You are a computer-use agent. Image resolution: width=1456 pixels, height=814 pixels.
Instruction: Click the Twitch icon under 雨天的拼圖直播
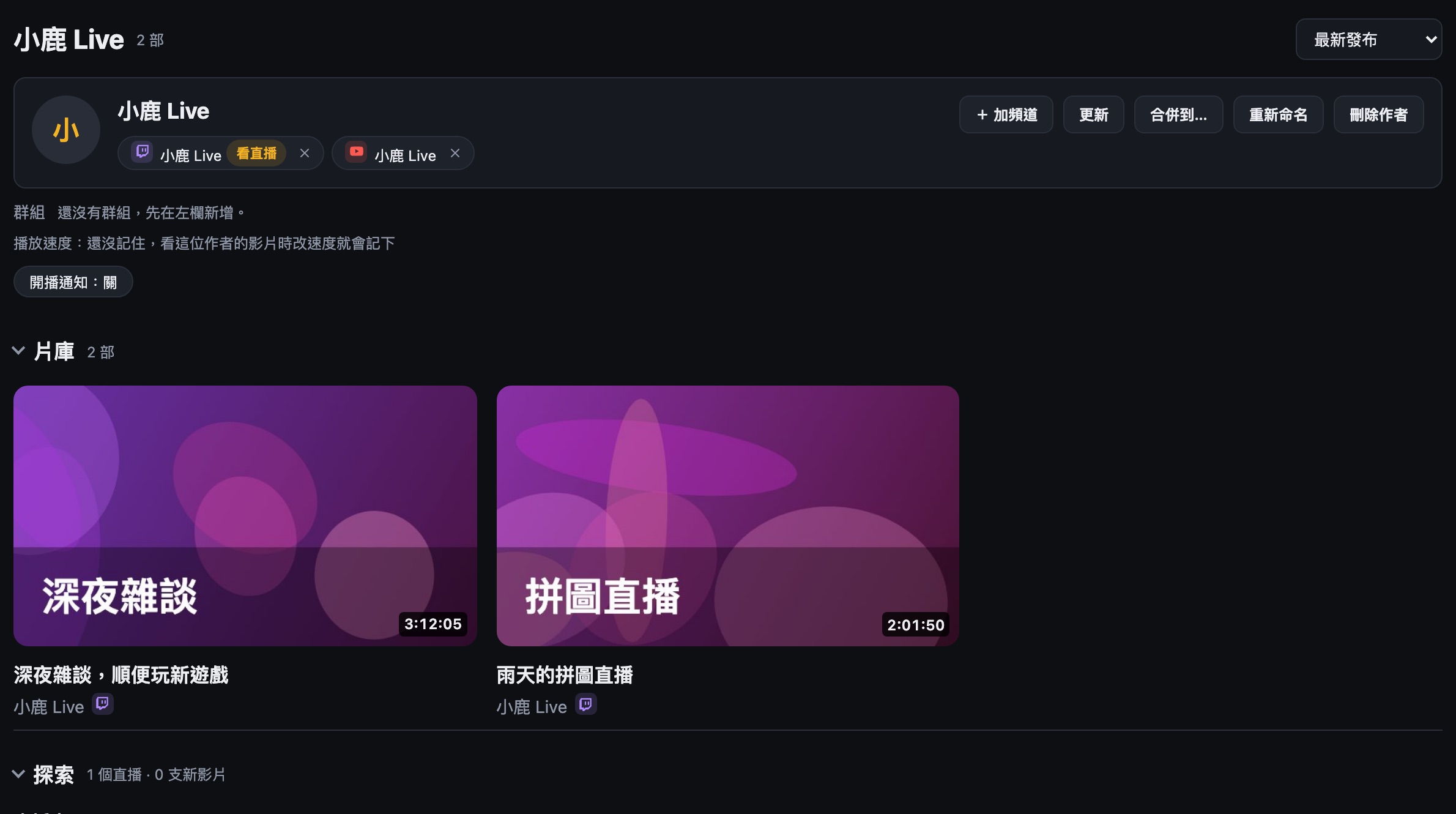[586, 704]
